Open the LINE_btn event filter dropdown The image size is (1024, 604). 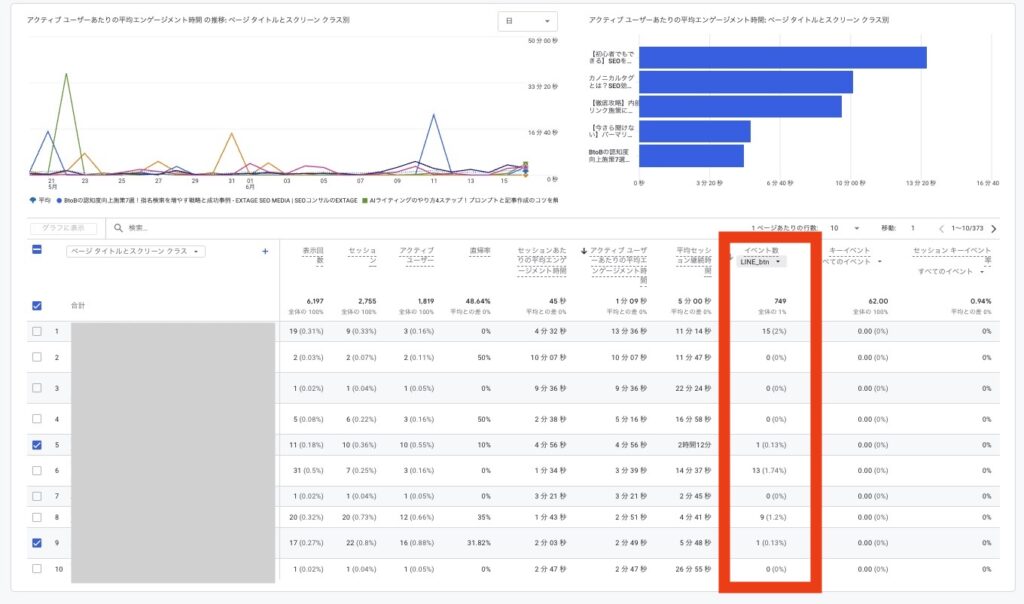click(761, 262)
